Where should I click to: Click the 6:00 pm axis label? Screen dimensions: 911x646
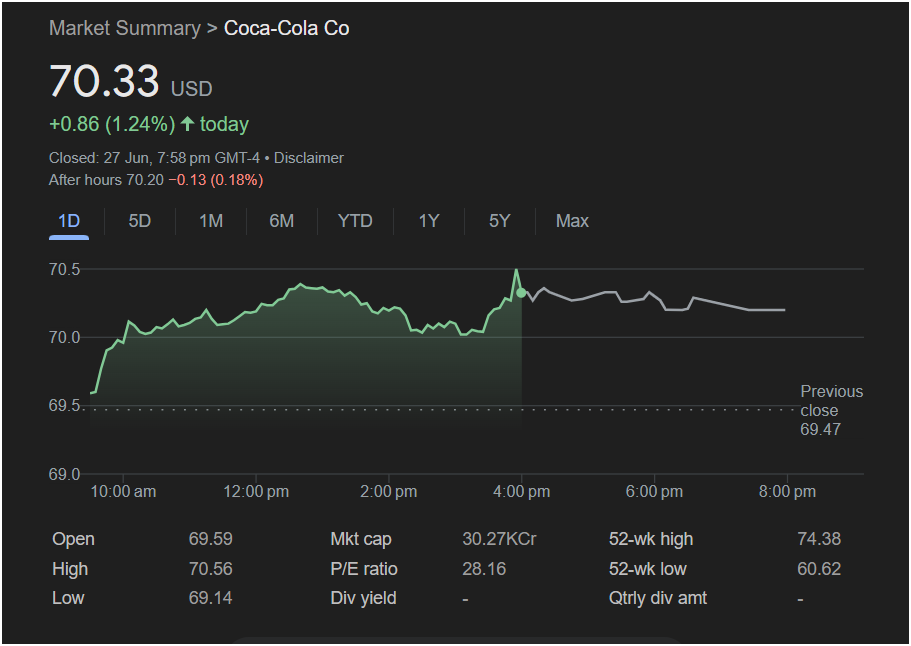tap(654, 491)
